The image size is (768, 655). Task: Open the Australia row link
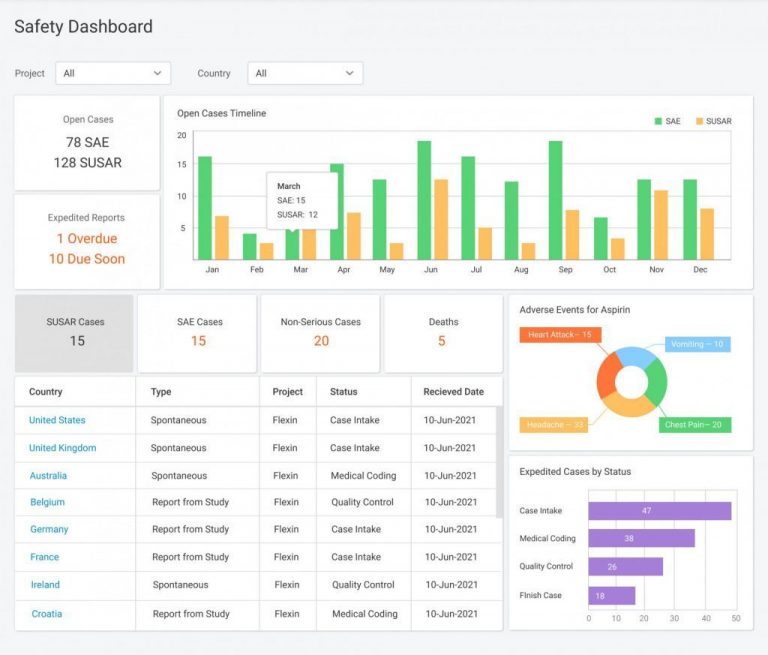(49, 476)
